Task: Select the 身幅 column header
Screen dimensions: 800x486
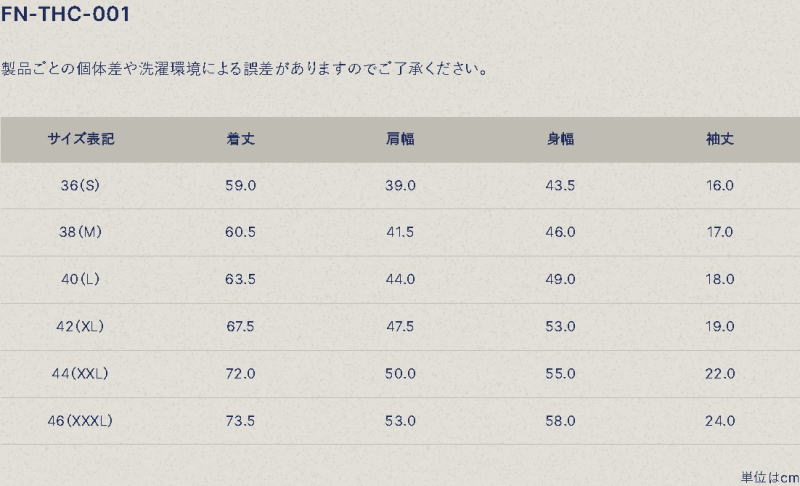Action: (x=560, y=139)
